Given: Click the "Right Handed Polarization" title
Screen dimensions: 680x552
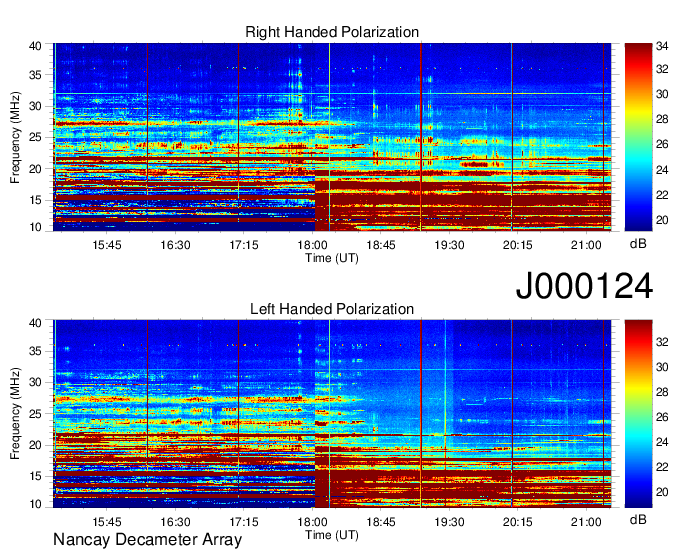Looking at the screenshot, I should click(332, 32).
